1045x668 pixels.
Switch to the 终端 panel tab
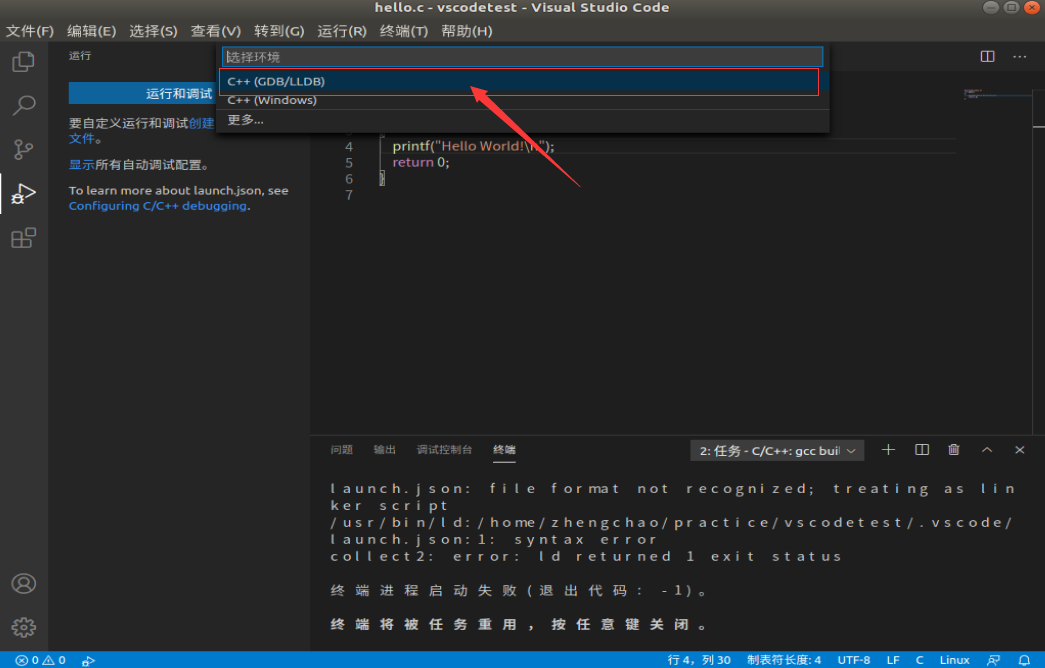(x=504, y=450)
